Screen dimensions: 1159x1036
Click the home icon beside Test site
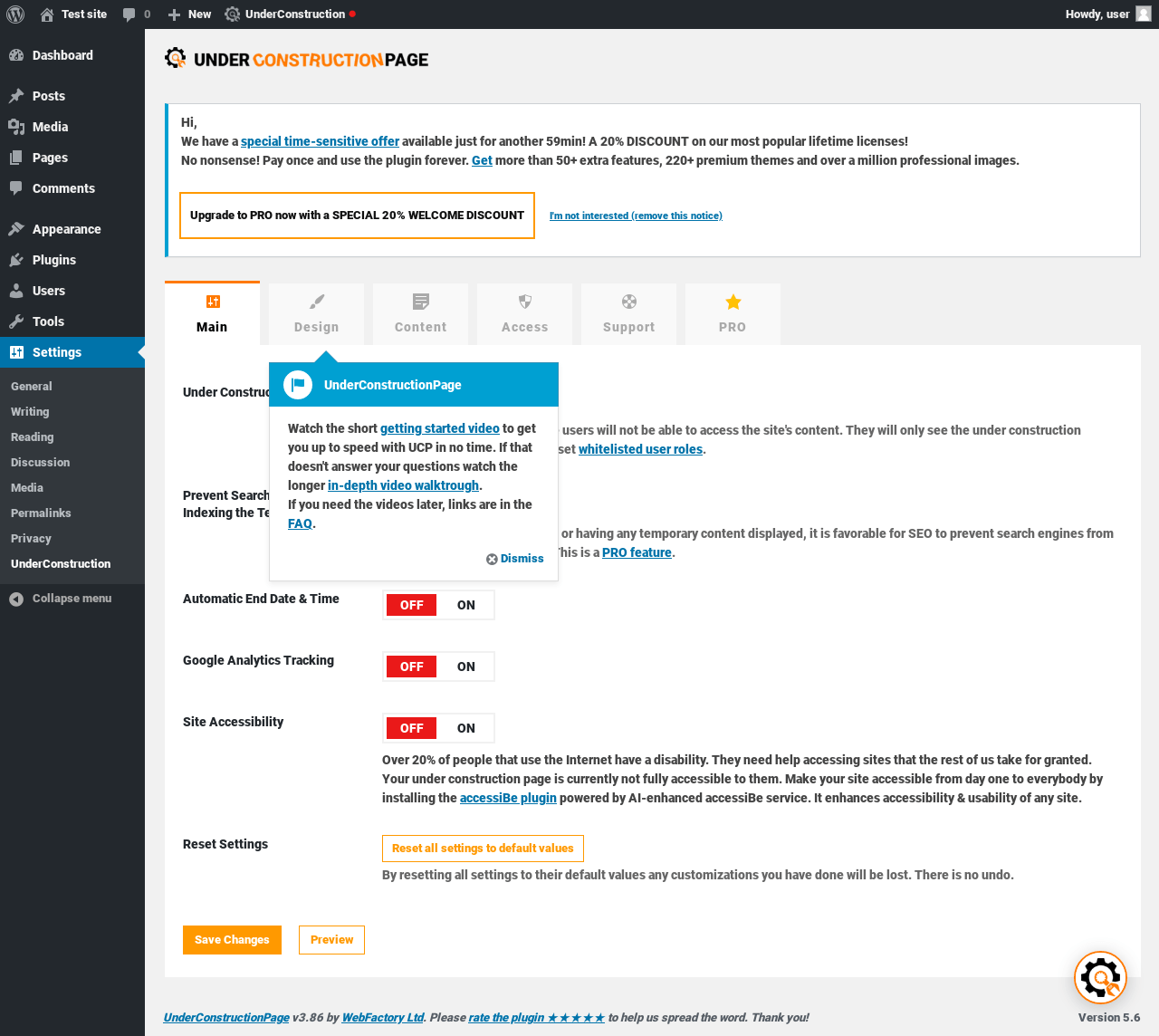click(x=47, y=14)
